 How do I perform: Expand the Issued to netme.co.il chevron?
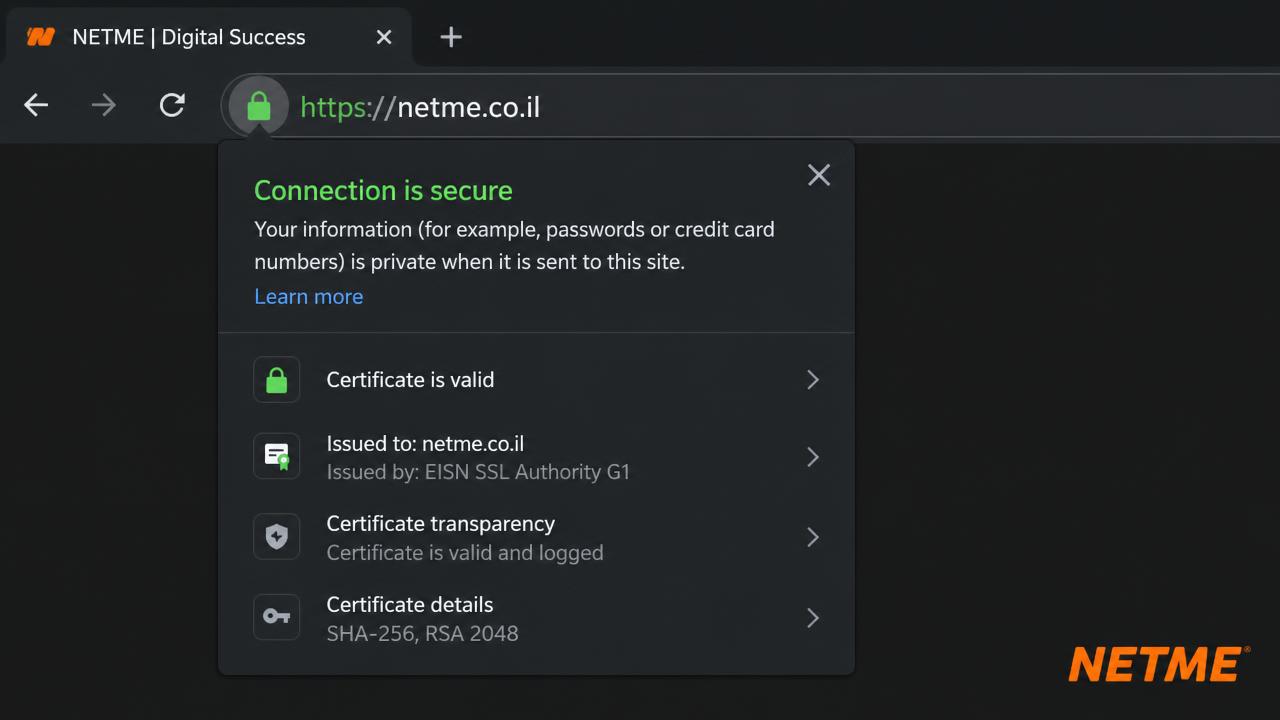(813, 457)
